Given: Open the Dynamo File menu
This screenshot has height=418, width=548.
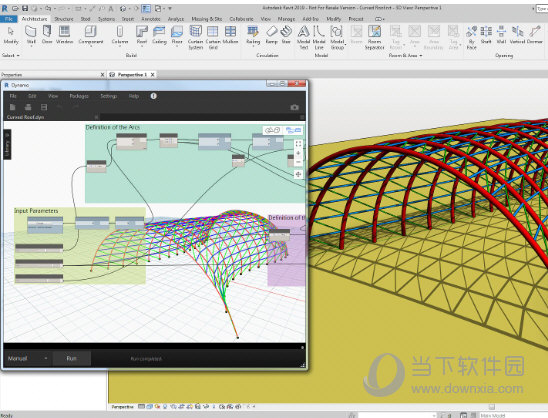Looking at the screenshot, I should [13, 96].
